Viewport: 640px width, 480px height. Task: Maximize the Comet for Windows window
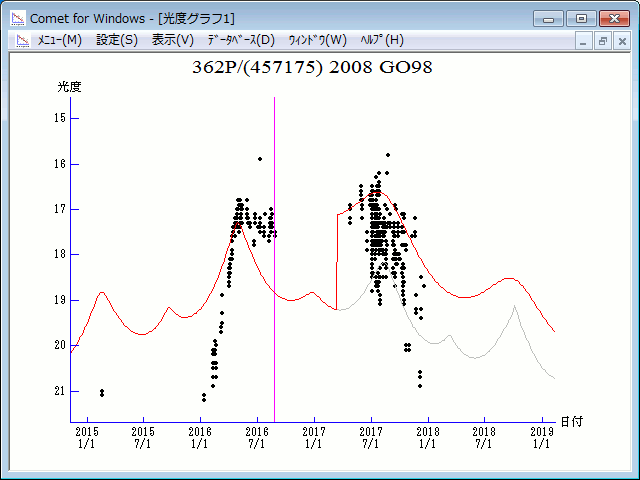(579, 18)
